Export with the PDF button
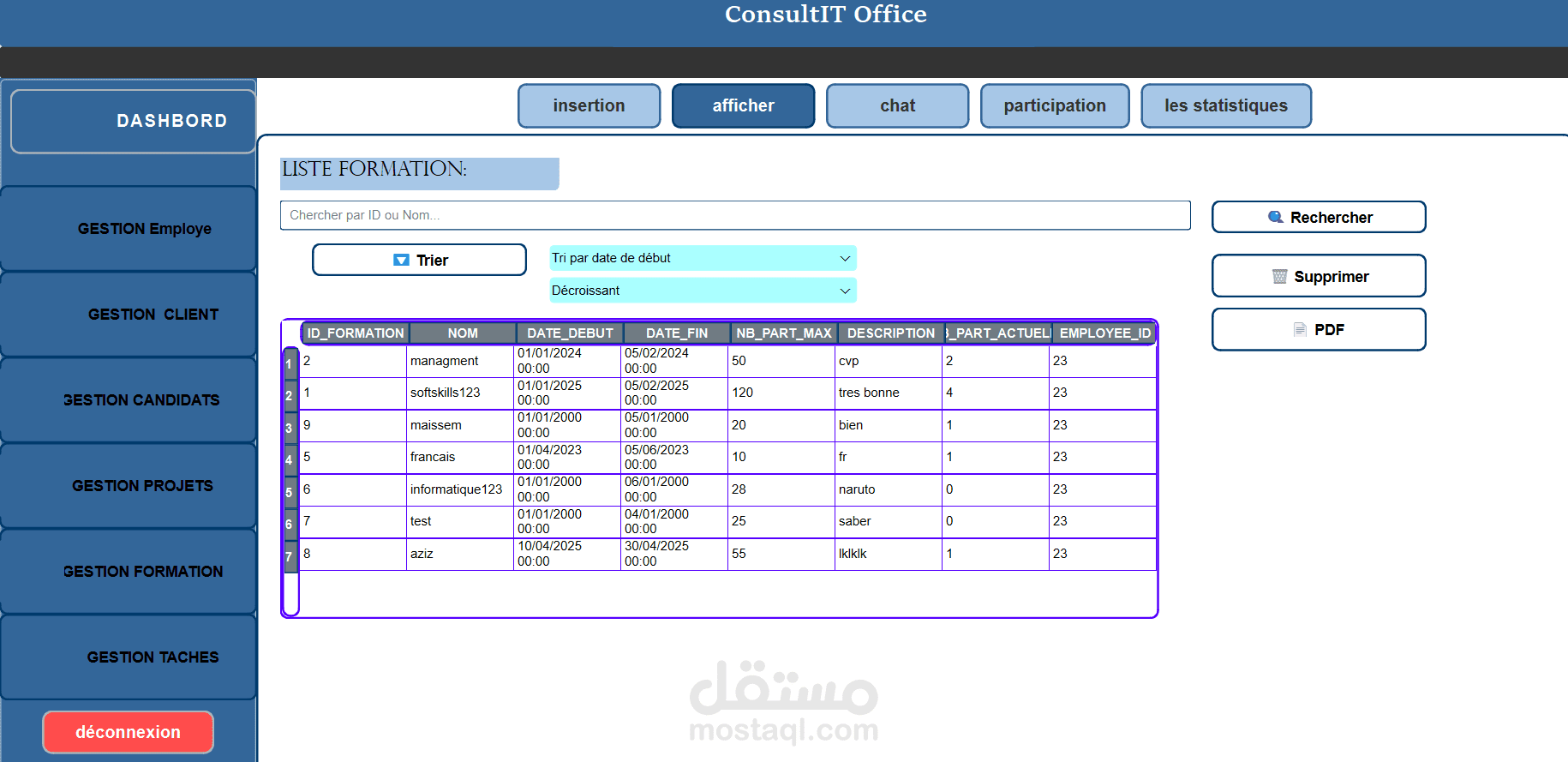The width and height of the screenshot is (1568, 762). 1319,329
